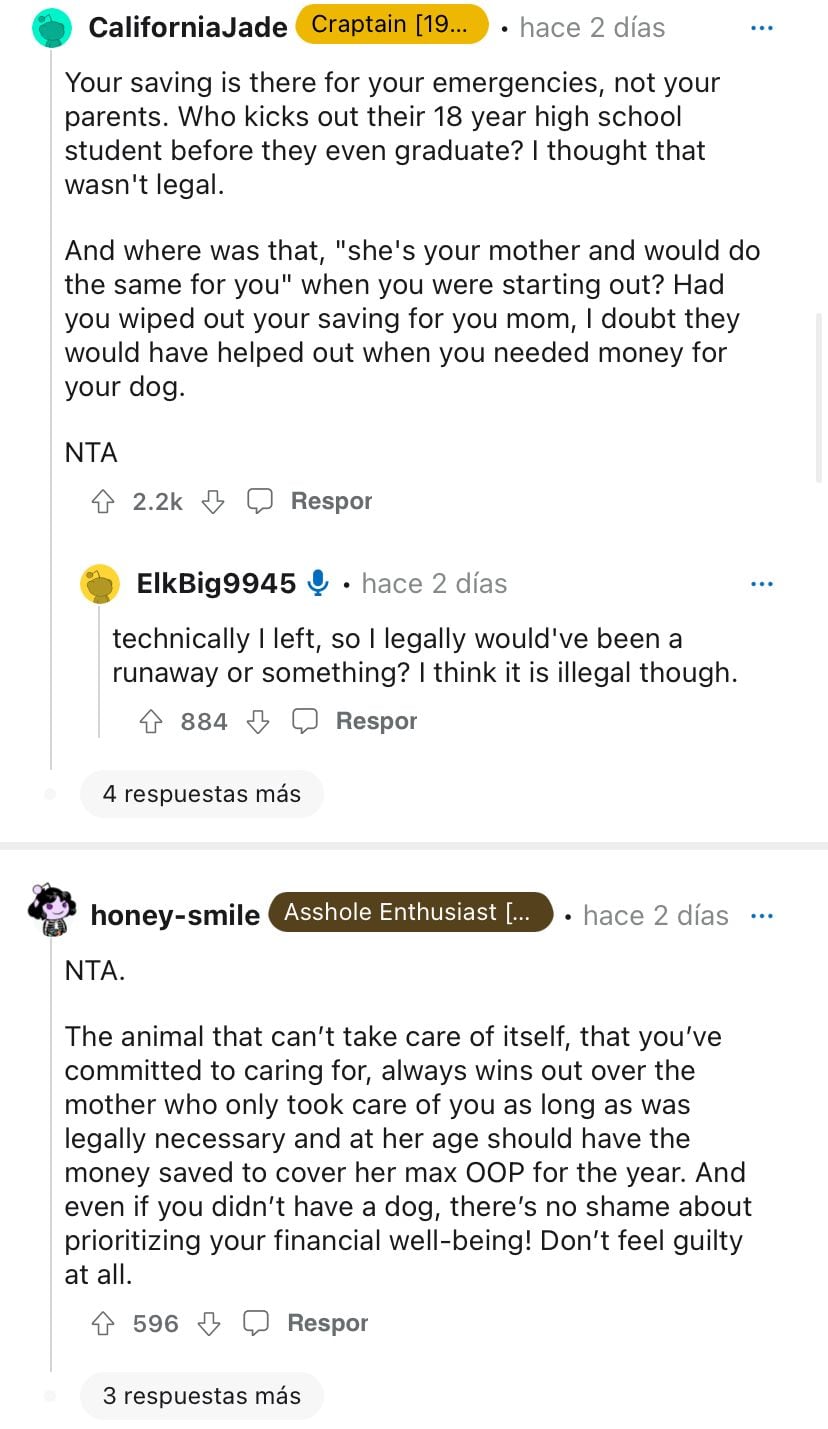Open the CaliforniaJade username link
Screen dimensions: 828x1429
[x=187, y=27]
